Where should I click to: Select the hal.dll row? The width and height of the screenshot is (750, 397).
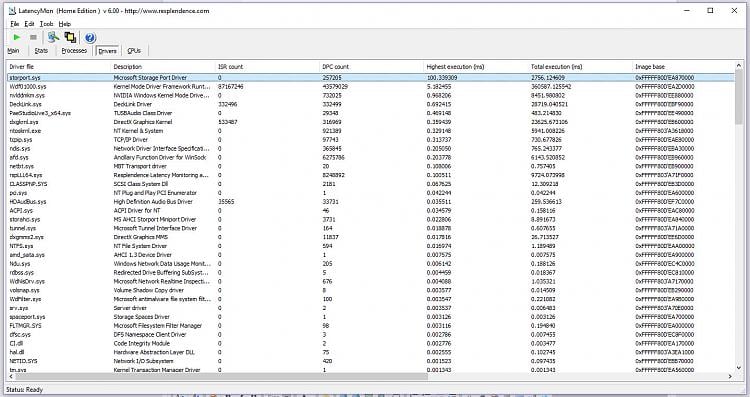371,352
